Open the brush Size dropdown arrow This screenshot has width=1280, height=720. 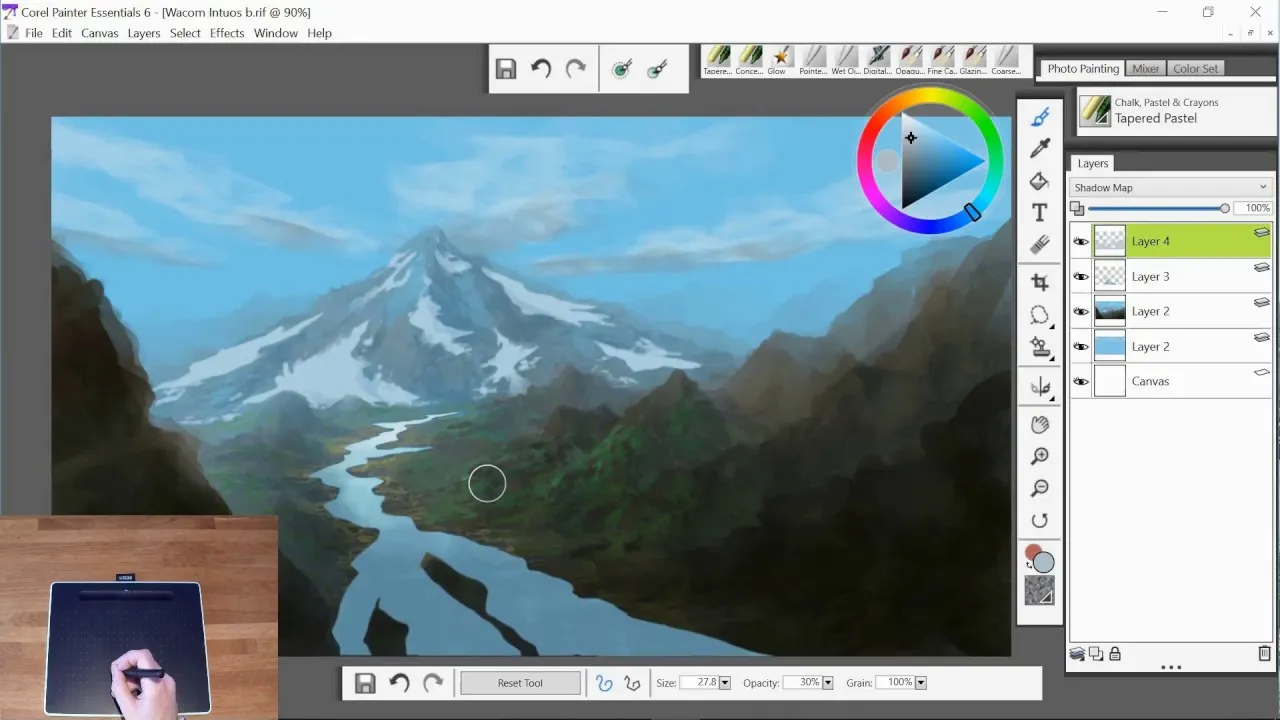(725, 683)
